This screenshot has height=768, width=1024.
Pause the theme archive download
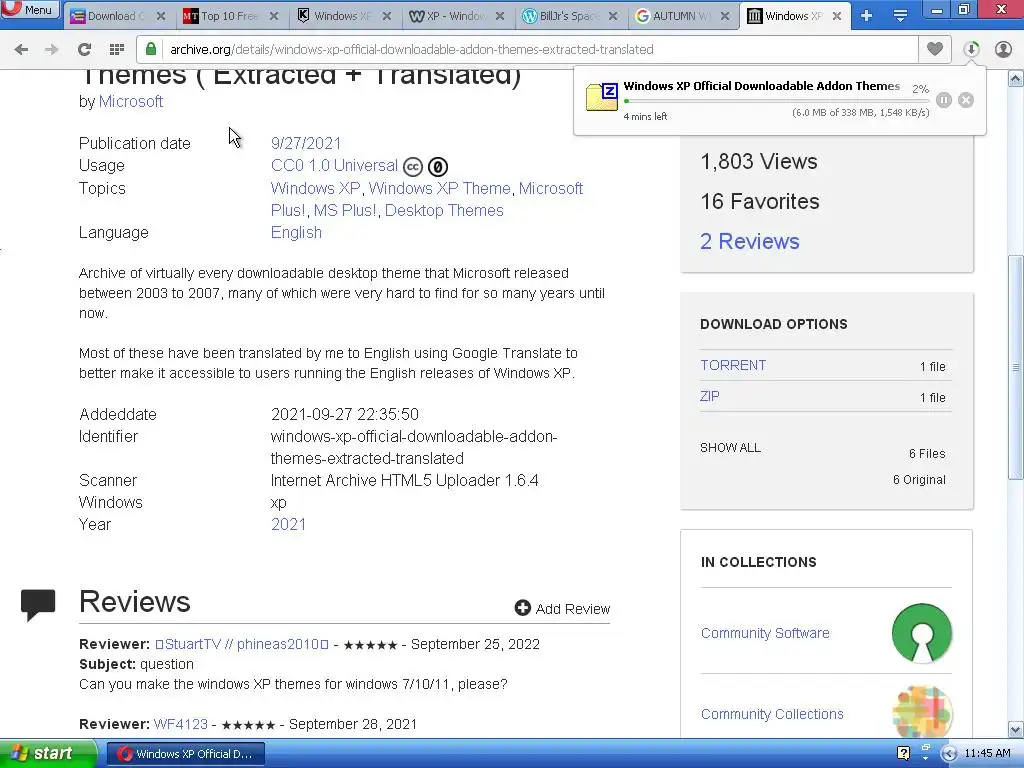[x=944, y=100]
